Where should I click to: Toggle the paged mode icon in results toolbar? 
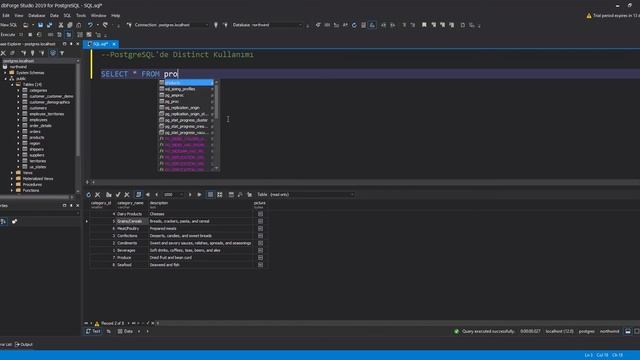[138, 195]
